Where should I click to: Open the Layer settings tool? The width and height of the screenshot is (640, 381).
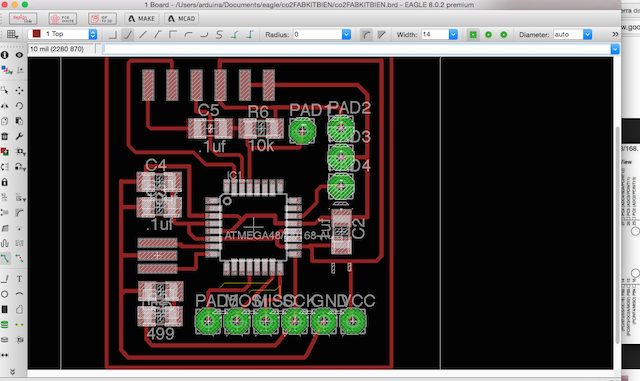6,70
